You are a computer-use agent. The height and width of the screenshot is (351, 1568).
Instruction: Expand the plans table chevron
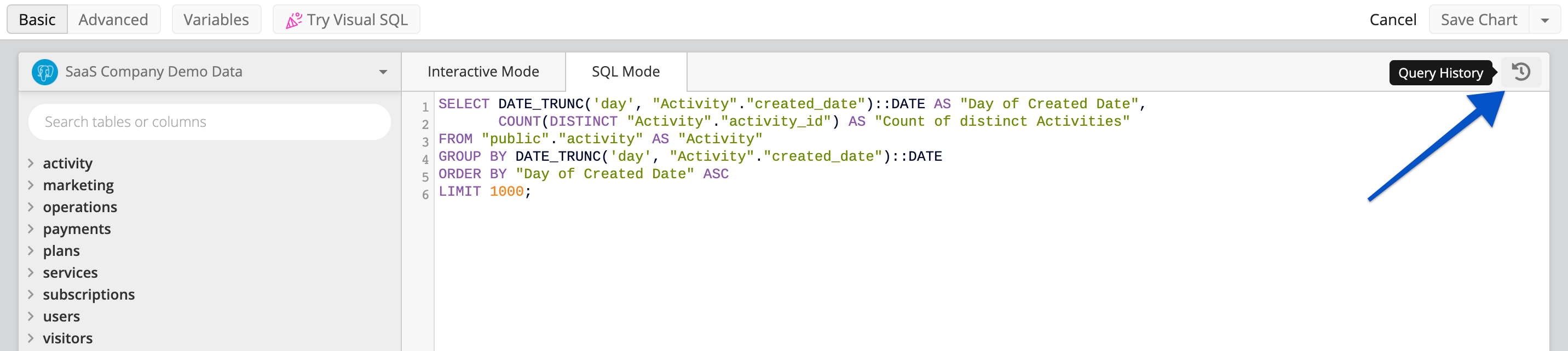pos(31,250)
